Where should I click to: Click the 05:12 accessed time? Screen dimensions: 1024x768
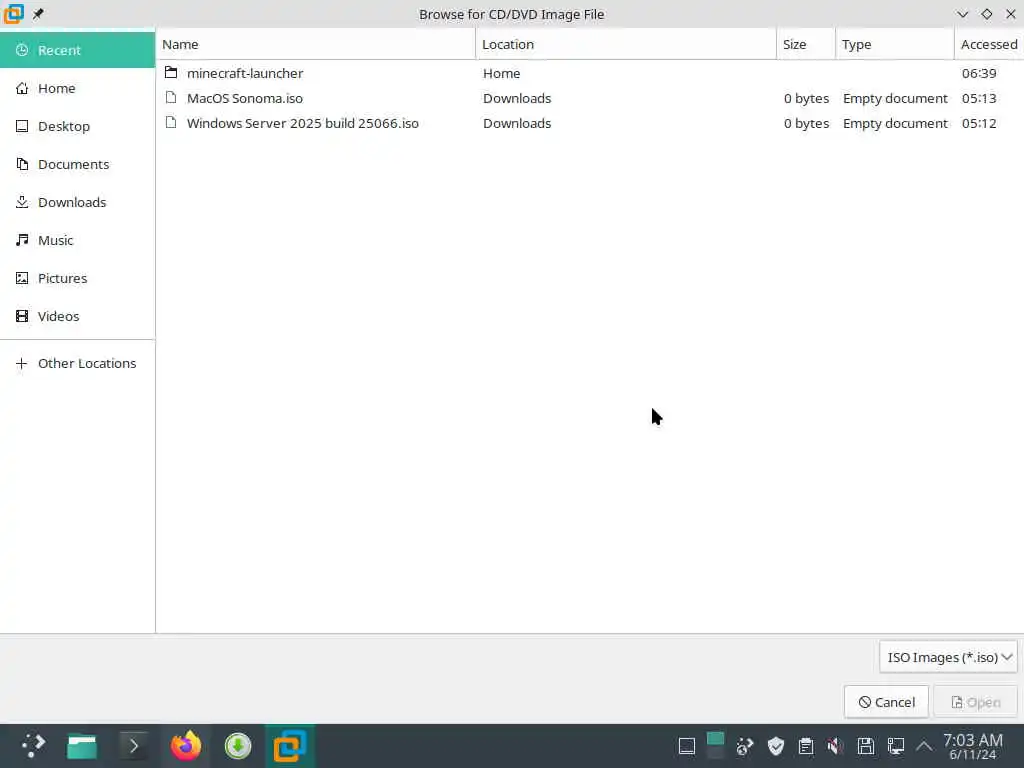(979, 123)
